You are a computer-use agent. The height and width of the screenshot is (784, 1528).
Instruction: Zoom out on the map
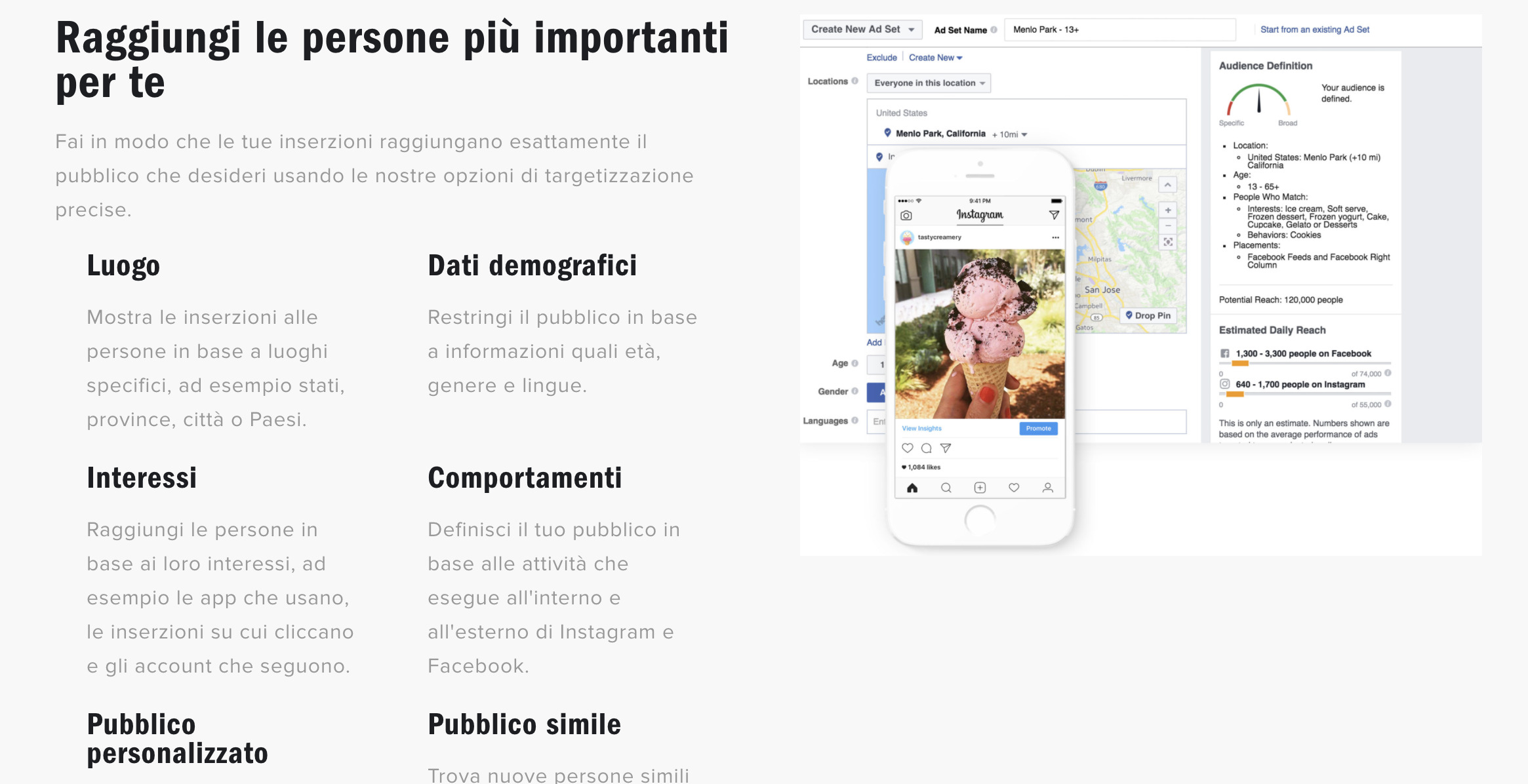pos(1168,226)
